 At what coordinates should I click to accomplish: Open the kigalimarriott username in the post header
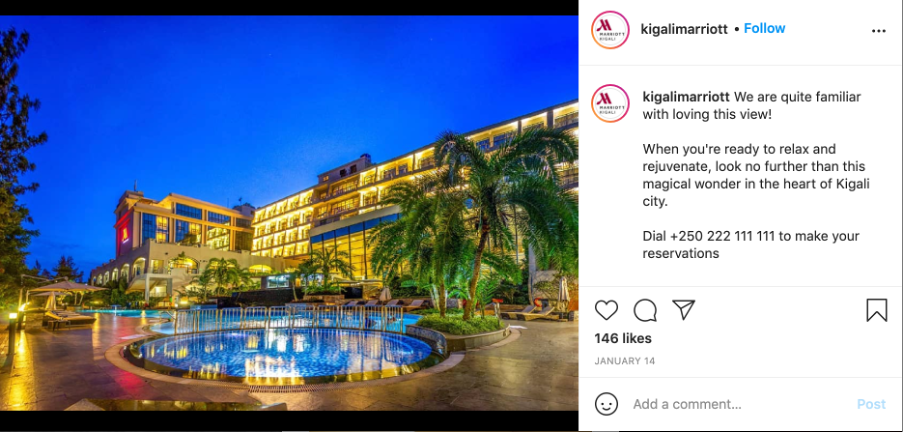[x=684, y=29]
